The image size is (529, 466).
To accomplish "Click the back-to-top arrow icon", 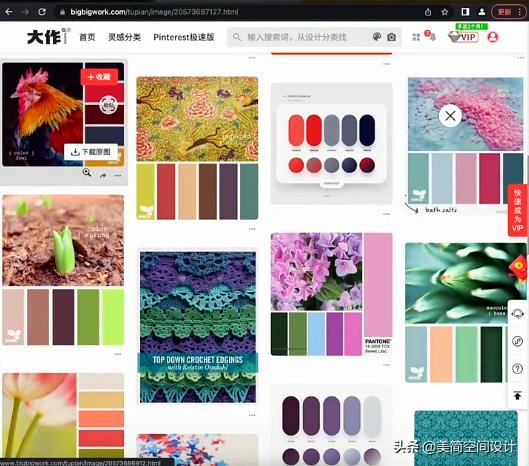I will pos(518,395).
